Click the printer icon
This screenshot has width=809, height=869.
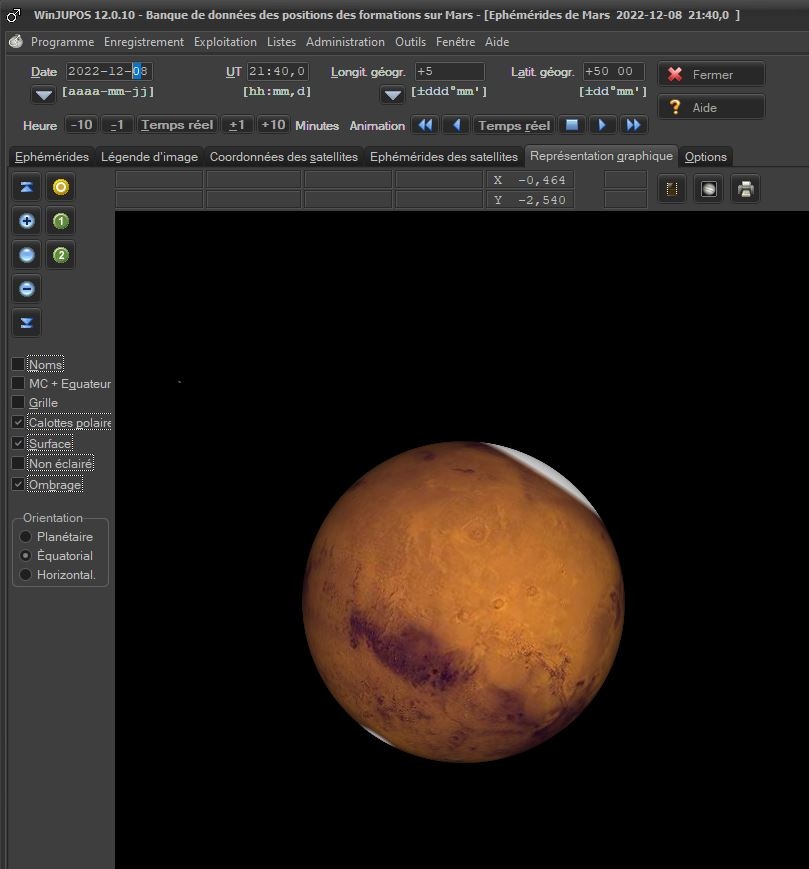point(745,188)
